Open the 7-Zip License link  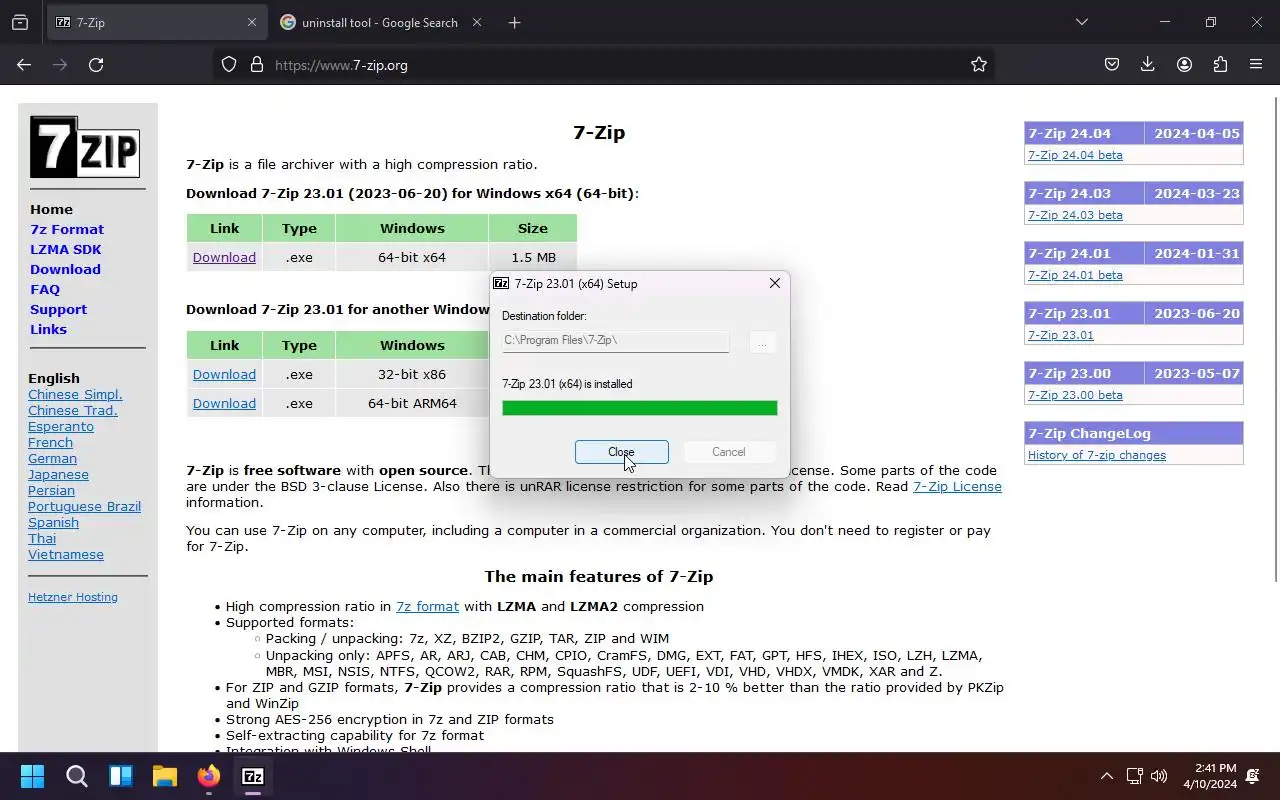pos(957,486)
